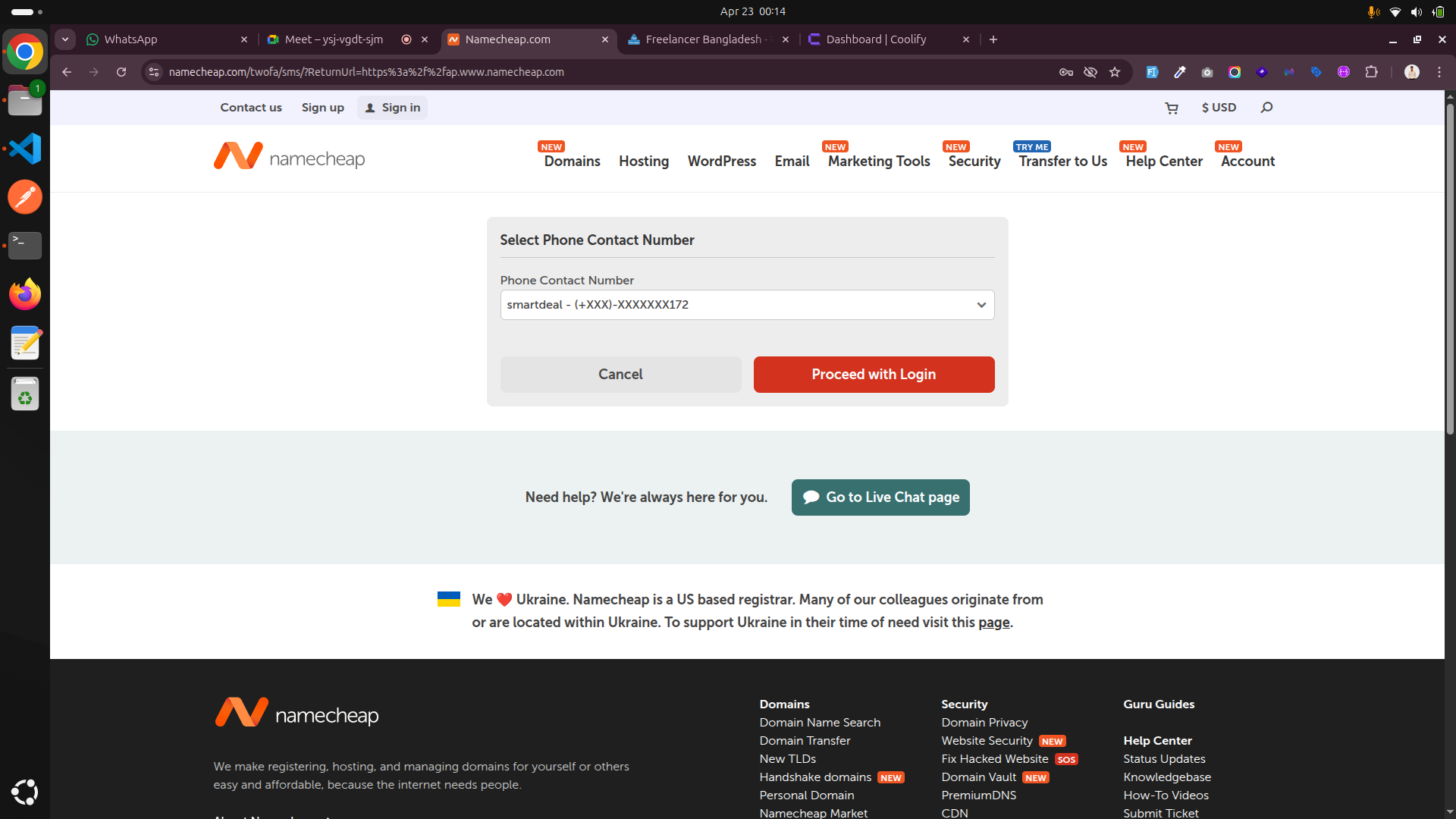Click Sign in button
The height and width of the screenshot is (819, 1456).
(x=392, y=108)
